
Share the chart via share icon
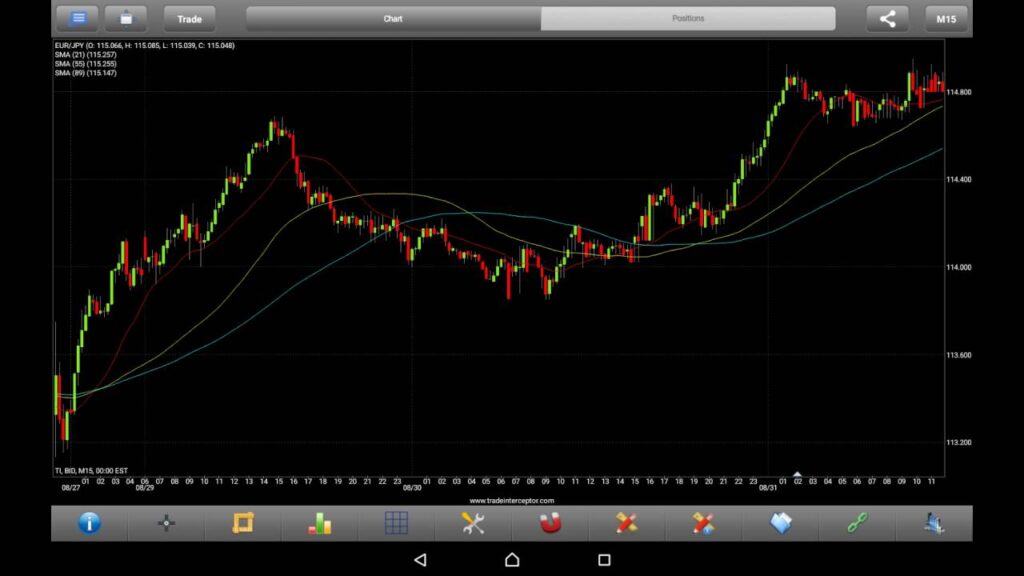pos(888,18)
